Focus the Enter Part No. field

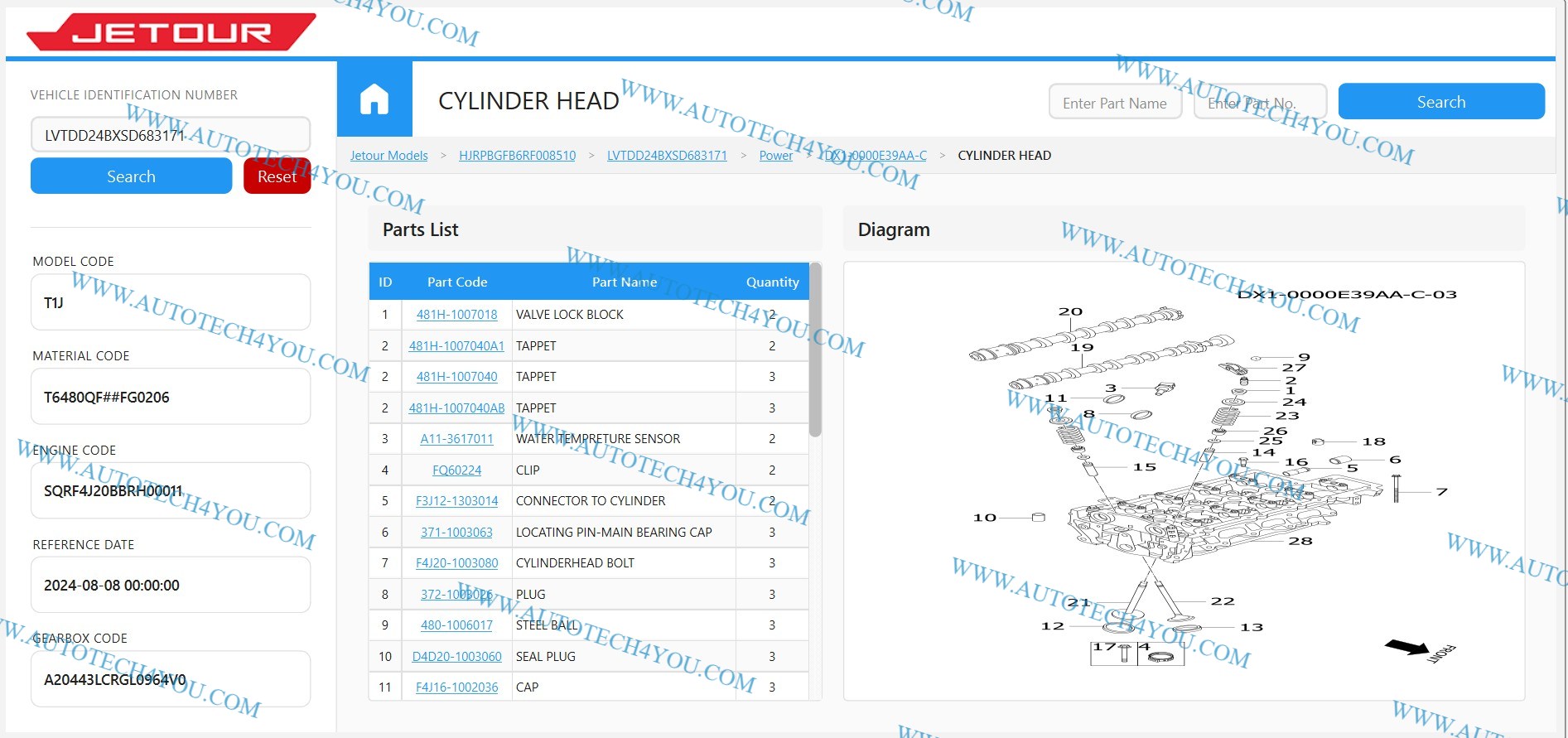point(1259,103)
